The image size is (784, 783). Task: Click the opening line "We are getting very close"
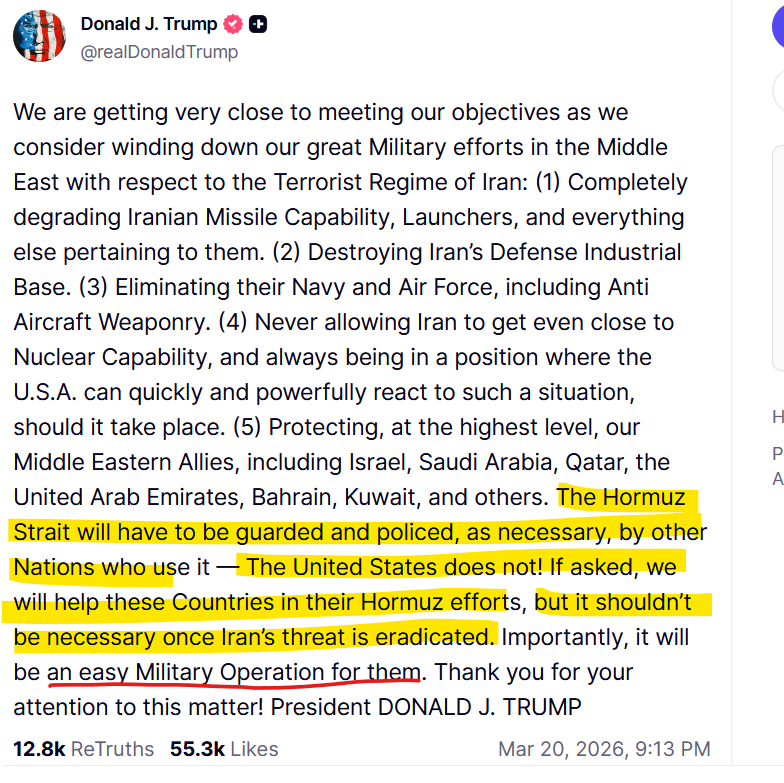click(x=140, y=112)
